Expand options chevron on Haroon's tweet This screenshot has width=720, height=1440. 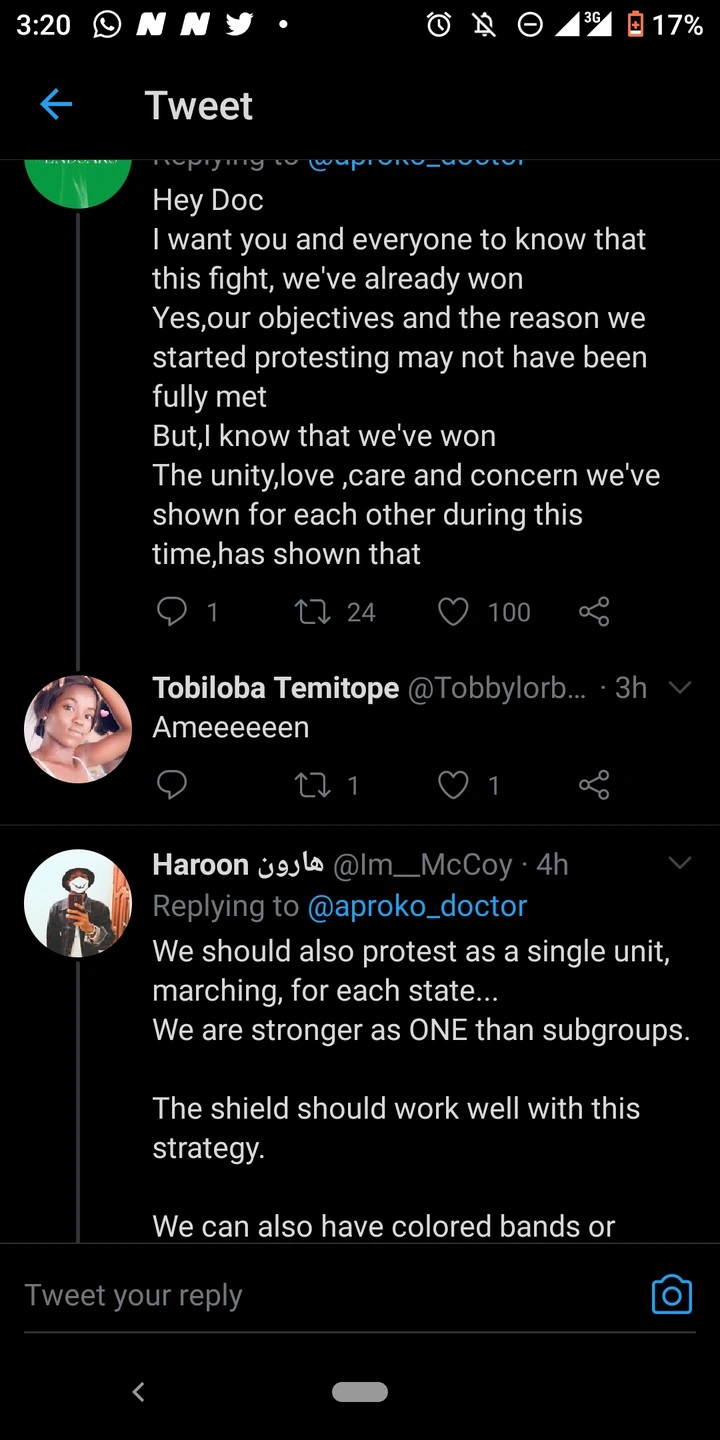click(680, 863)
